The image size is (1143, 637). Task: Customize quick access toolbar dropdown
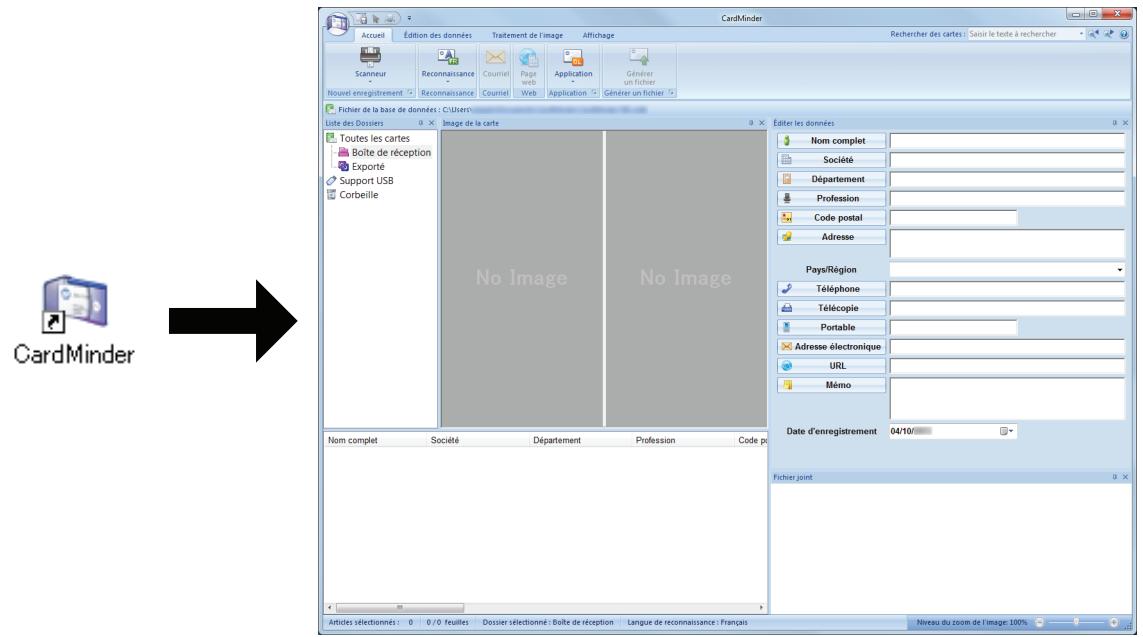(x=409, y=18)
